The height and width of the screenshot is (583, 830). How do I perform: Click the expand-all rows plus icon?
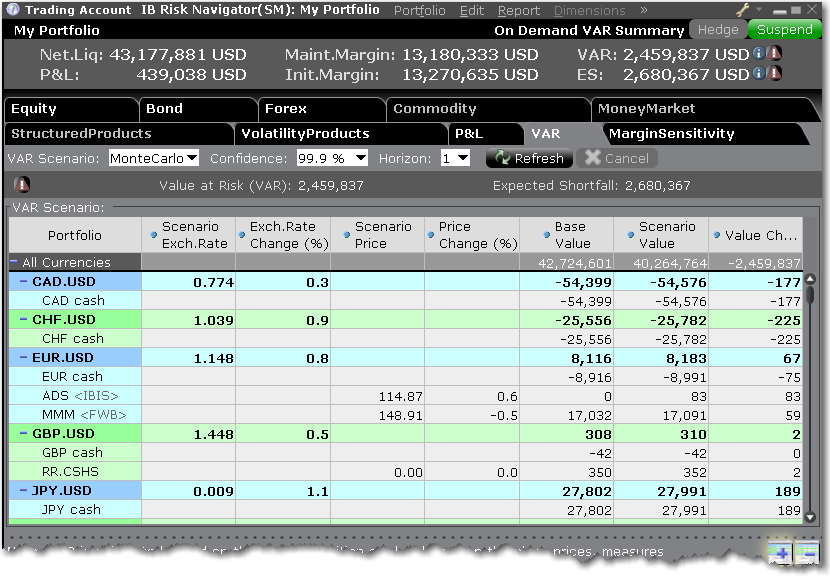pyautogui.click(x=780, y=553)
